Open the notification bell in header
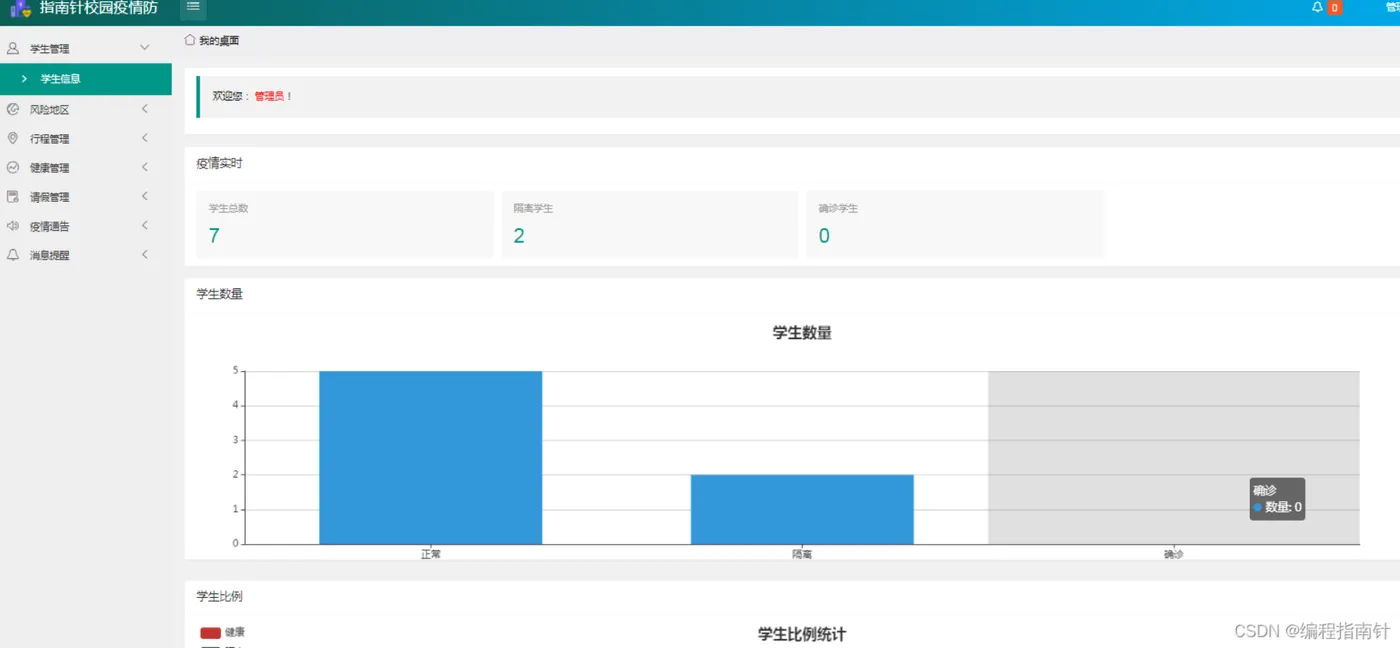 pyautogui.click(x=1317, y=7)
